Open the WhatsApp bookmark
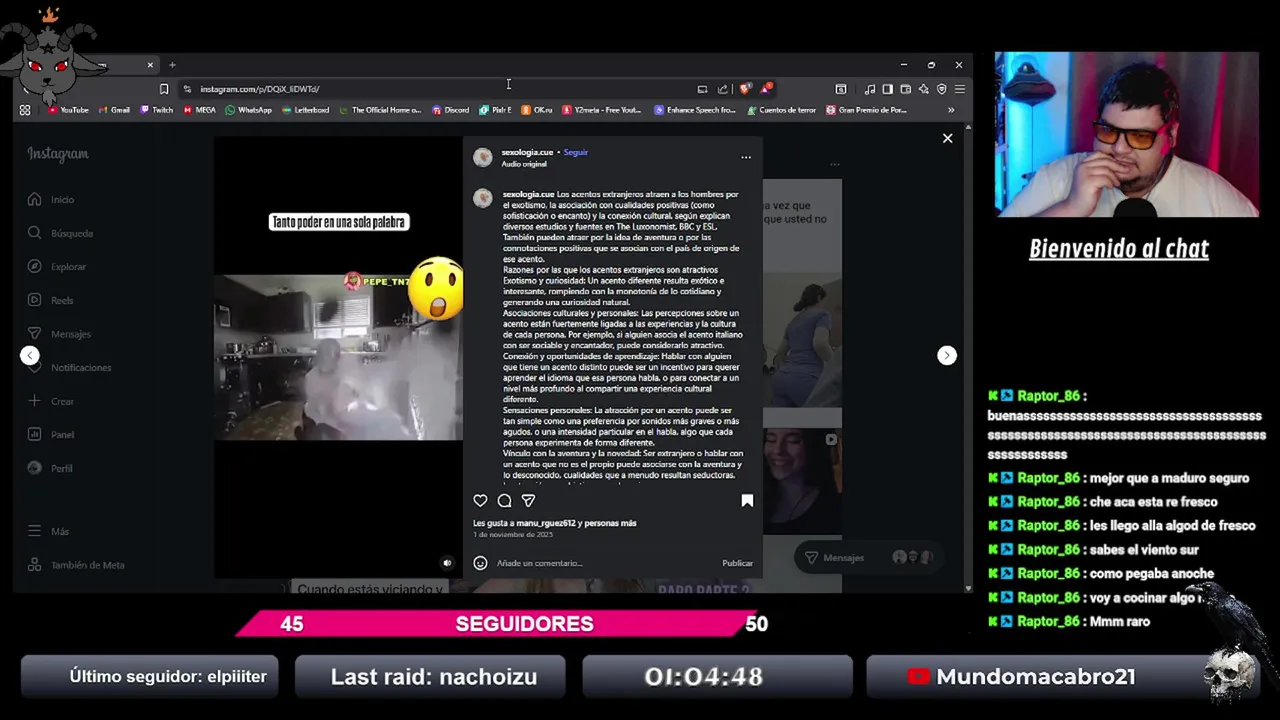The height and width of the screenshot is (720, 1280). [x=248, y=110]
